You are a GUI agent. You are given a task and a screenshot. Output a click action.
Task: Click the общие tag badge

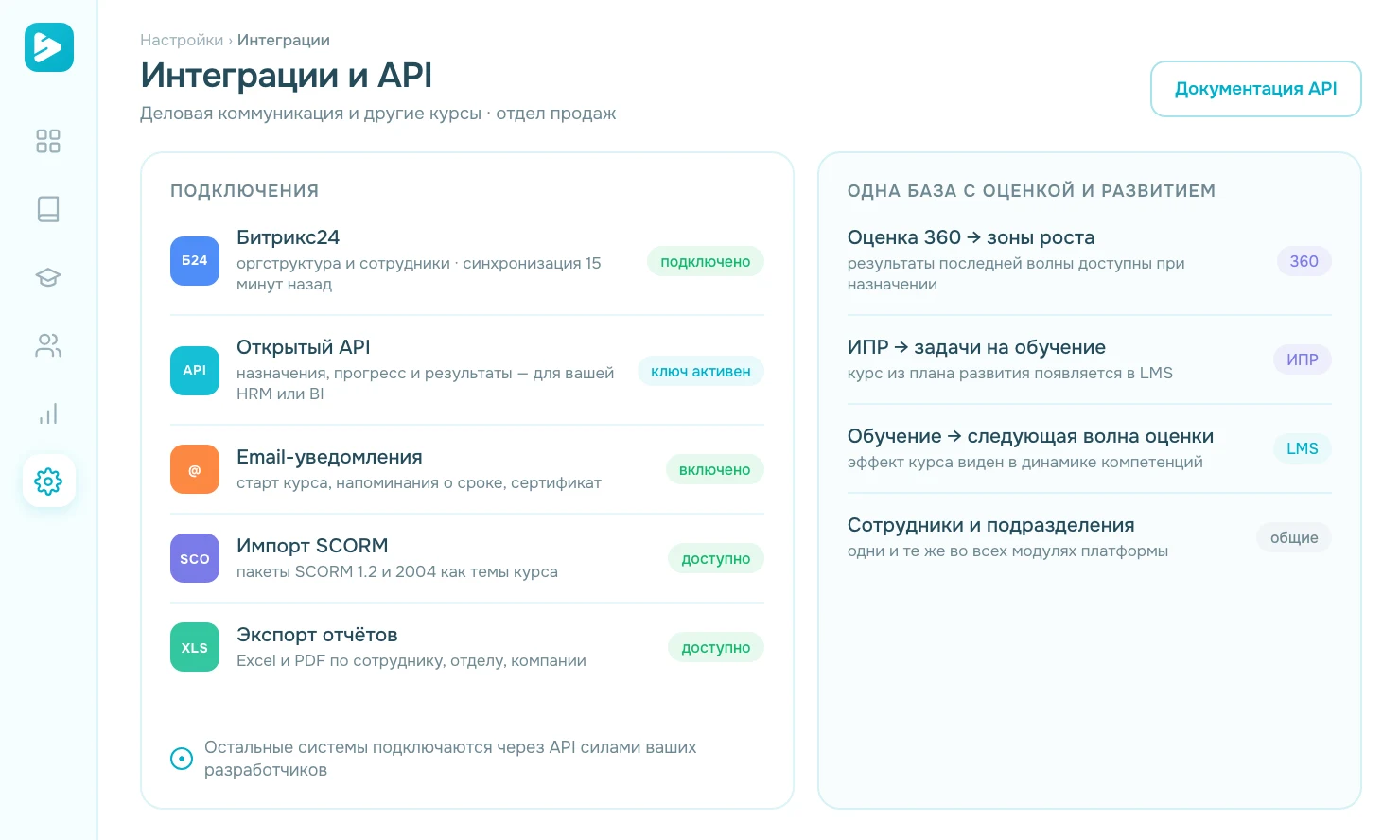tap(1294, 537)
